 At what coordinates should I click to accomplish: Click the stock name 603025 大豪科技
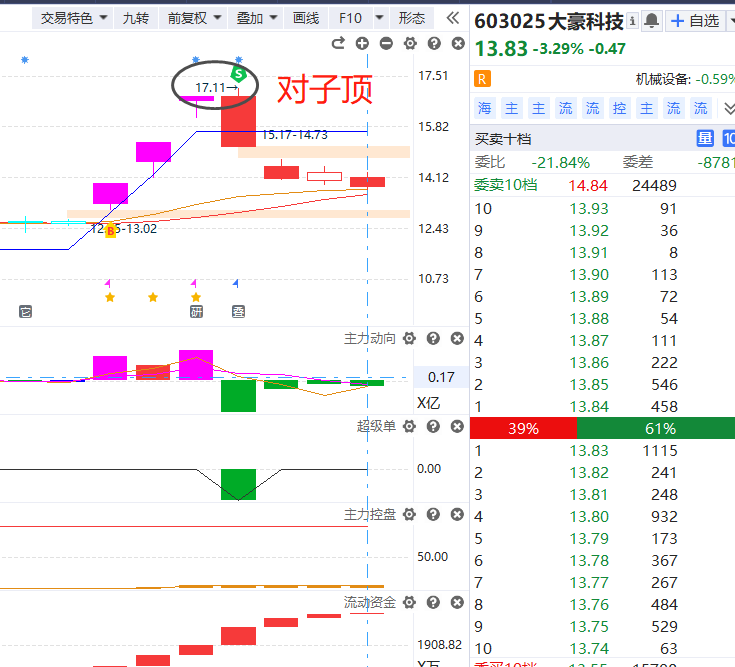[549, 21]
